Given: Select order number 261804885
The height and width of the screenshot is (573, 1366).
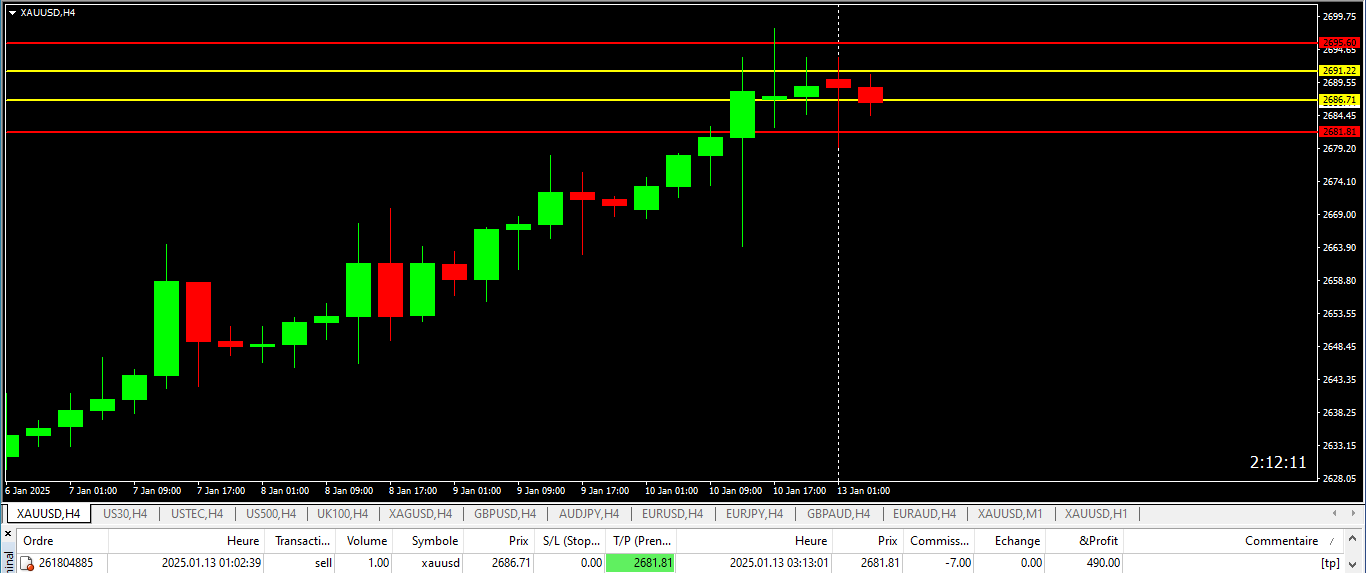Looking at the screenshot, I should point(66,563).
